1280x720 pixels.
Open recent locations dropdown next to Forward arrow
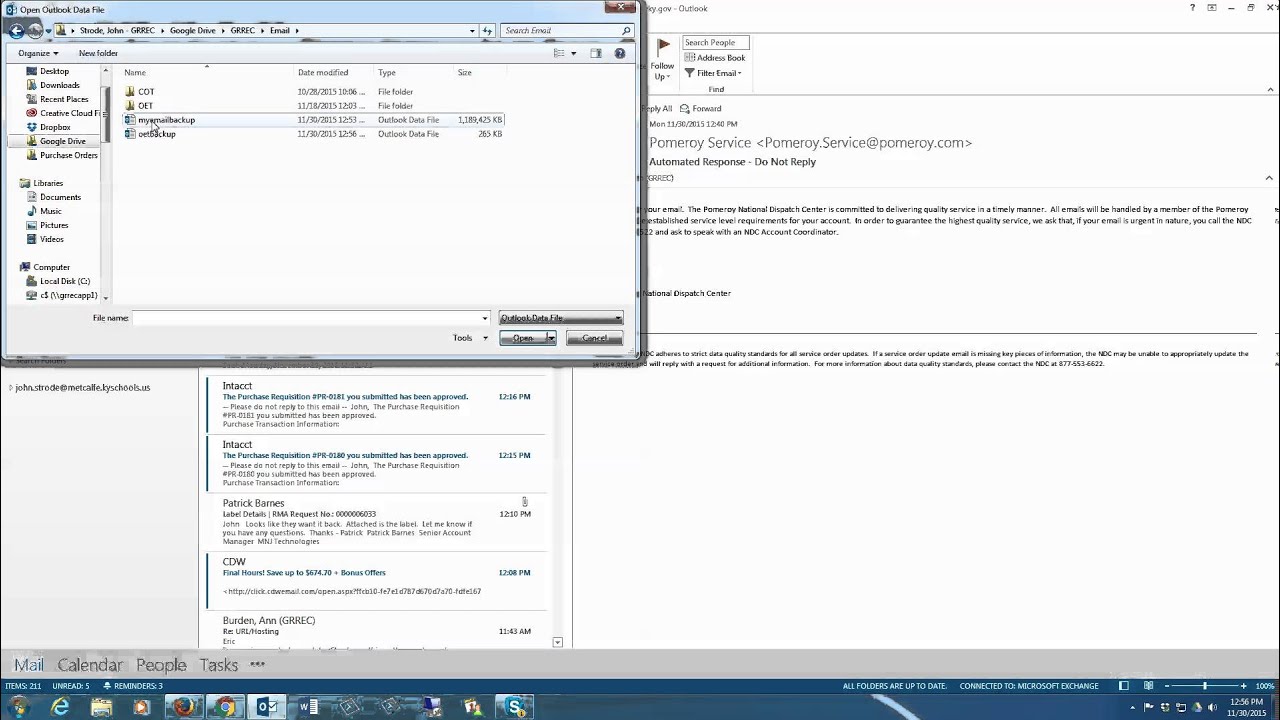[49, 31]
